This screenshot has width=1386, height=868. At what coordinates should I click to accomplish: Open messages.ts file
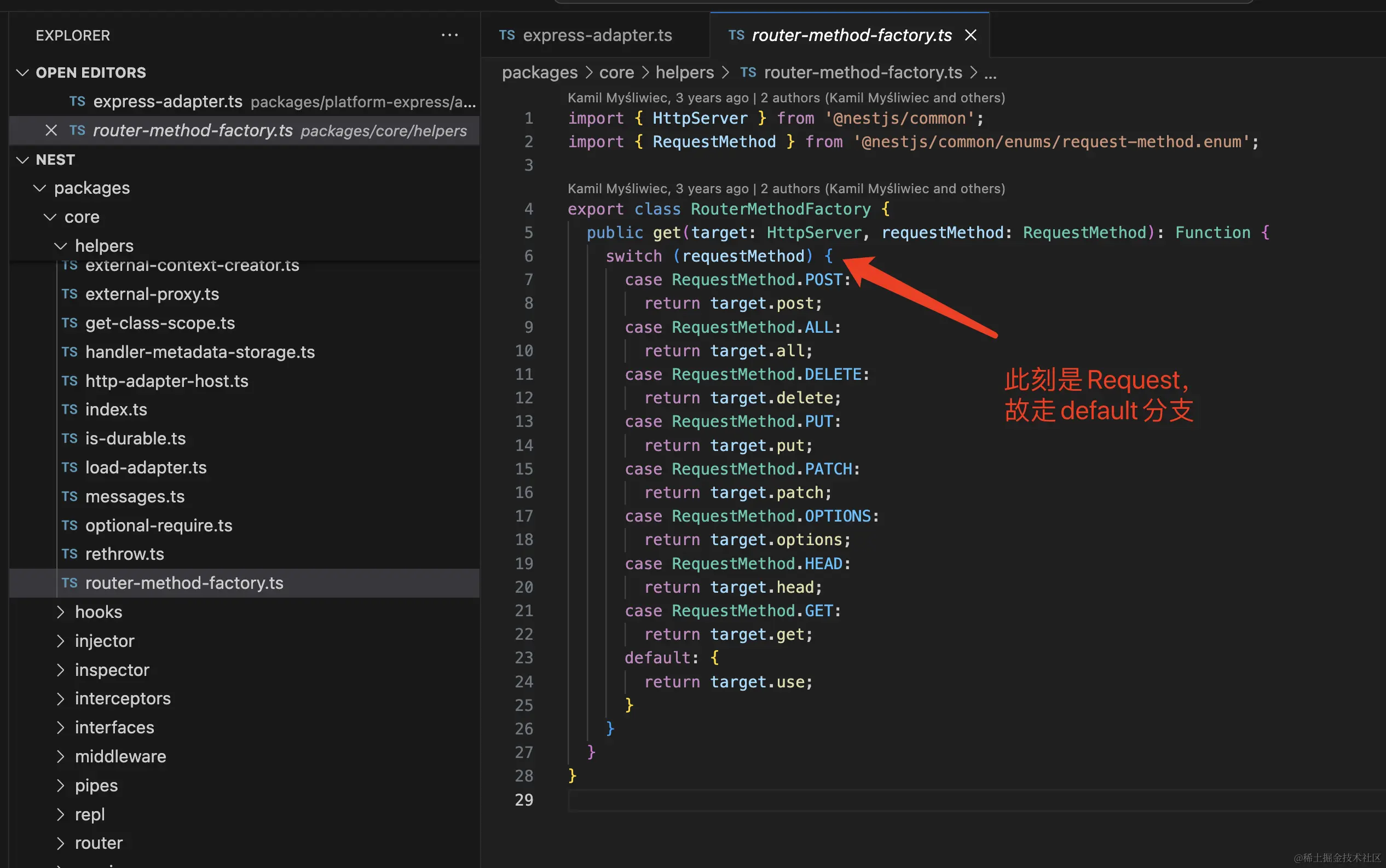(245, 496)
